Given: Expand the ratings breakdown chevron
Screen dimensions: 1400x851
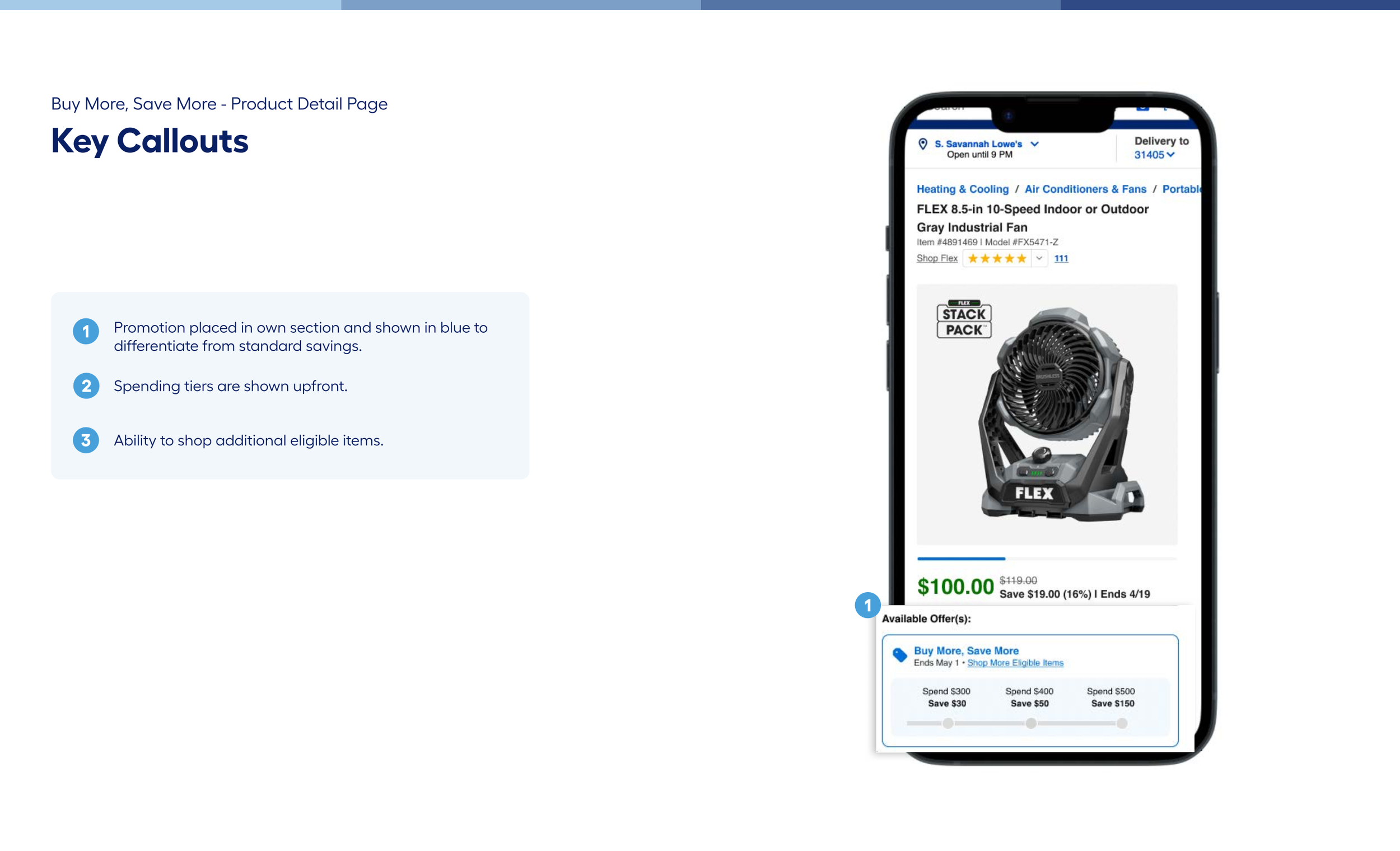Looking at the screenshot, I should 1039,259.
